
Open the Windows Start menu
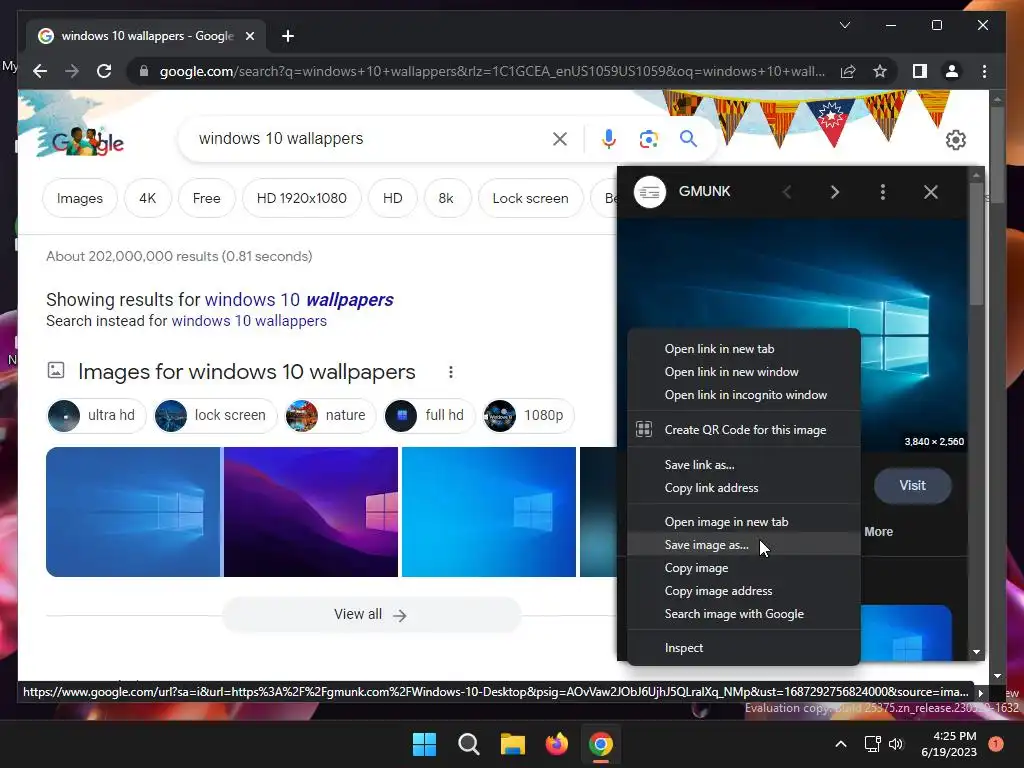tap(424, 744)
